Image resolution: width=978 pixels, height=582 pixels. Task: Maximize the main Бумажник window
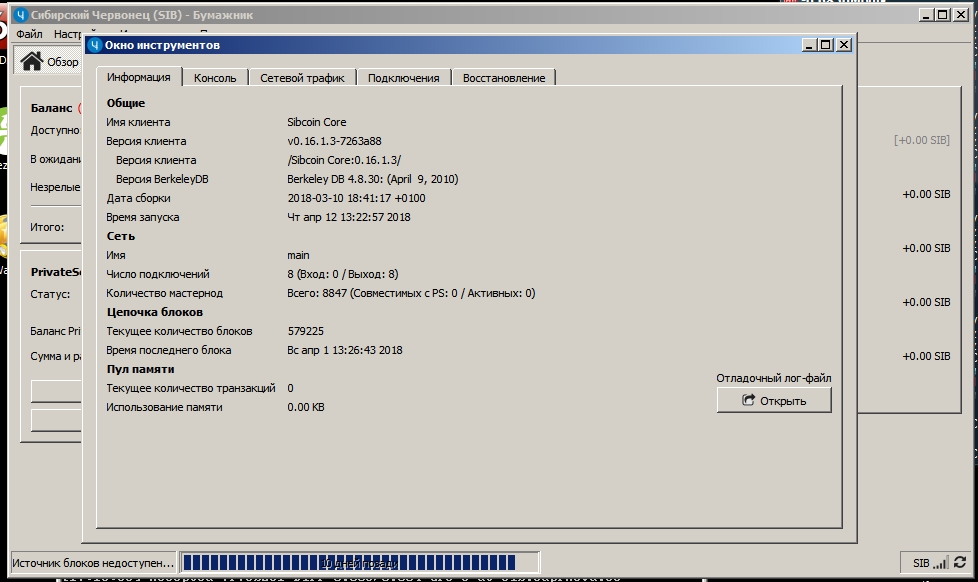pyautogui.click(x=943, y=15)
